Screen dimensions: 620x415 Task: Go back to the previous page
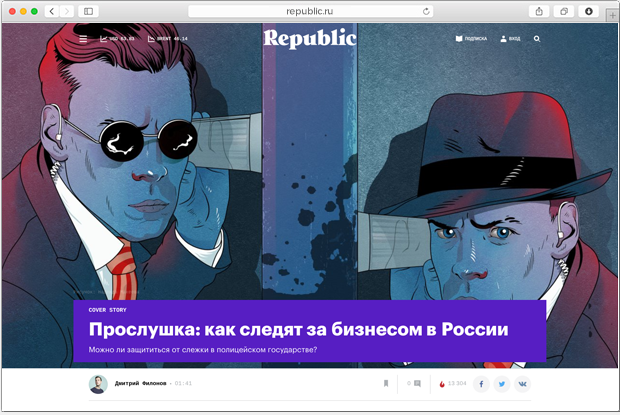click(x=52, y=11)
